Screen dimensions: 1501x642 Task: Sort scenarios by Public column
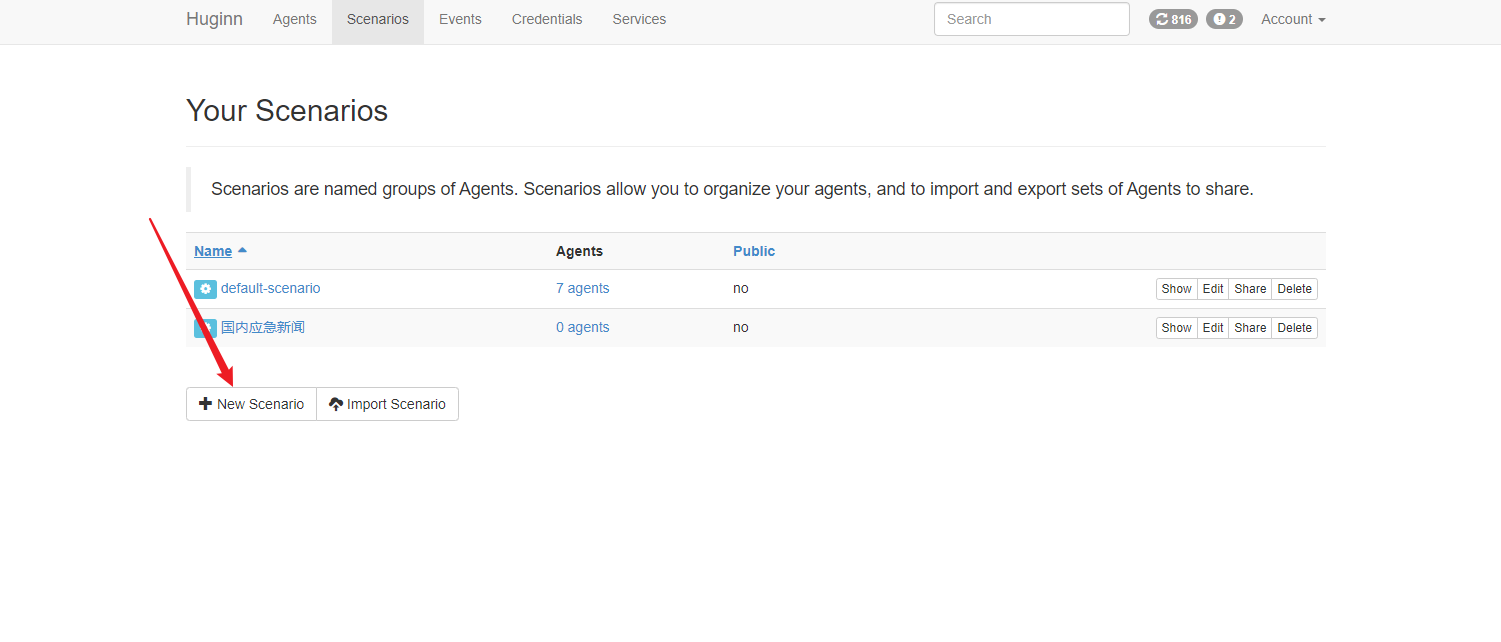[753, 251]
